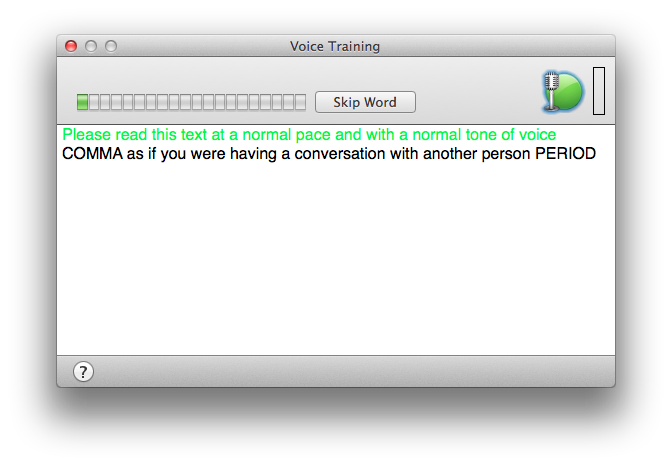Click the green word 'Please' in text
This screenshot has height=466, width=672.
[87, 135]
